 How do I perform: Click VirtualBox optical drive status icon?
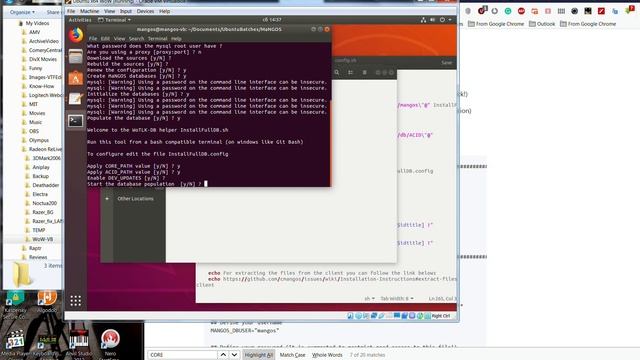pos(358,316)
